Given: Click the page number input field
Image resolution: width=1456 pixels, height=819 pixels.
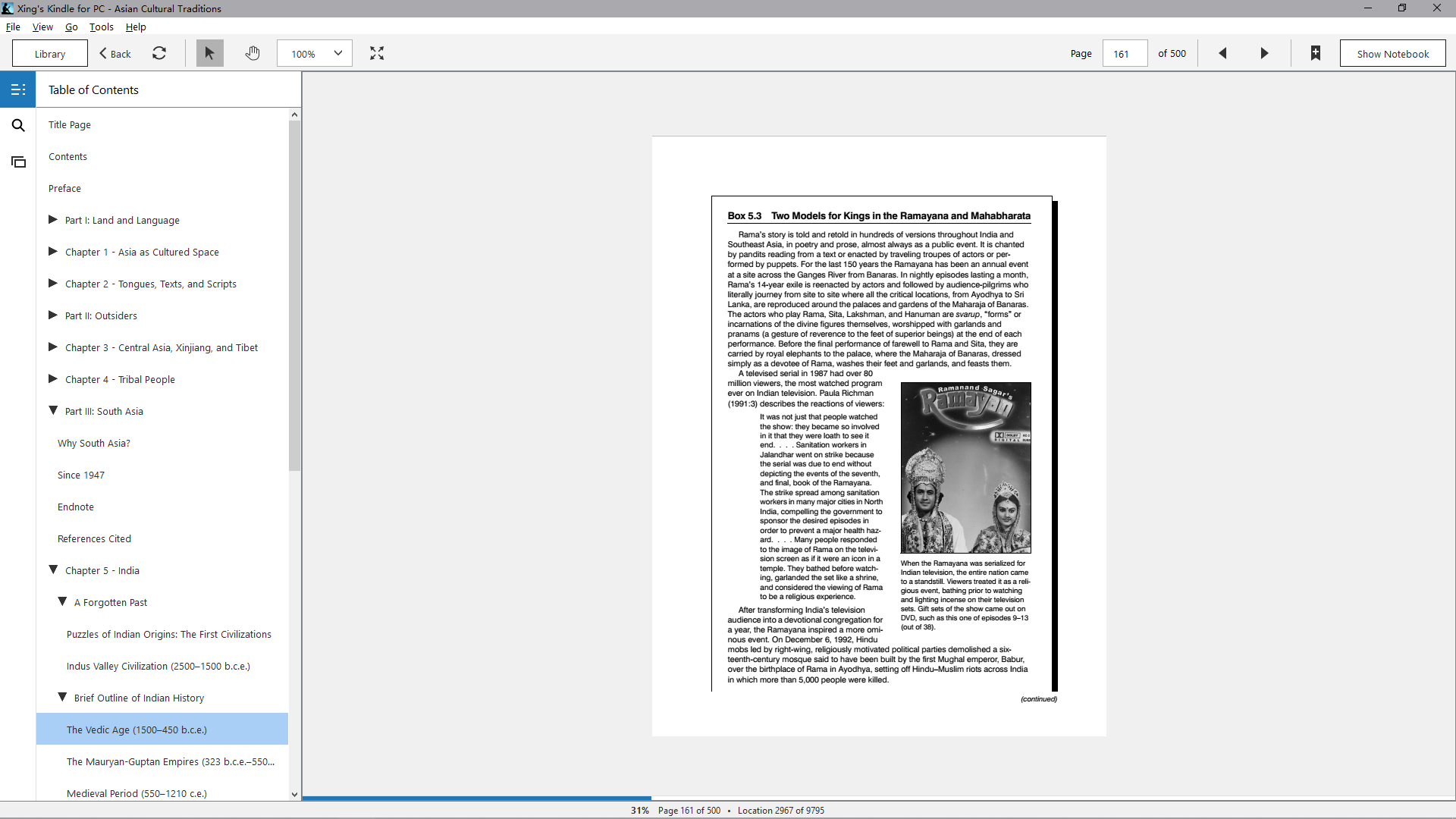Looking at the screenshot, I should point(1125,53).
